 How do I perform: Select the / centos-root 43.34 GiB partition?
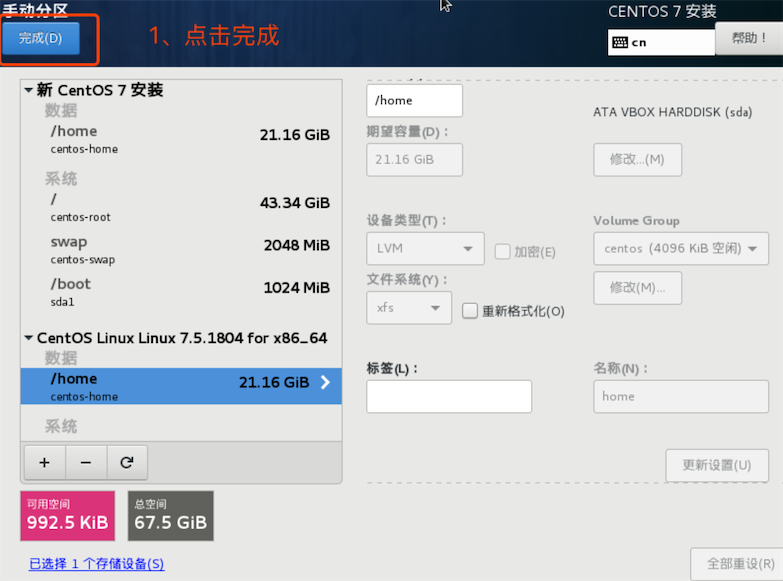[x=181, y=207]
